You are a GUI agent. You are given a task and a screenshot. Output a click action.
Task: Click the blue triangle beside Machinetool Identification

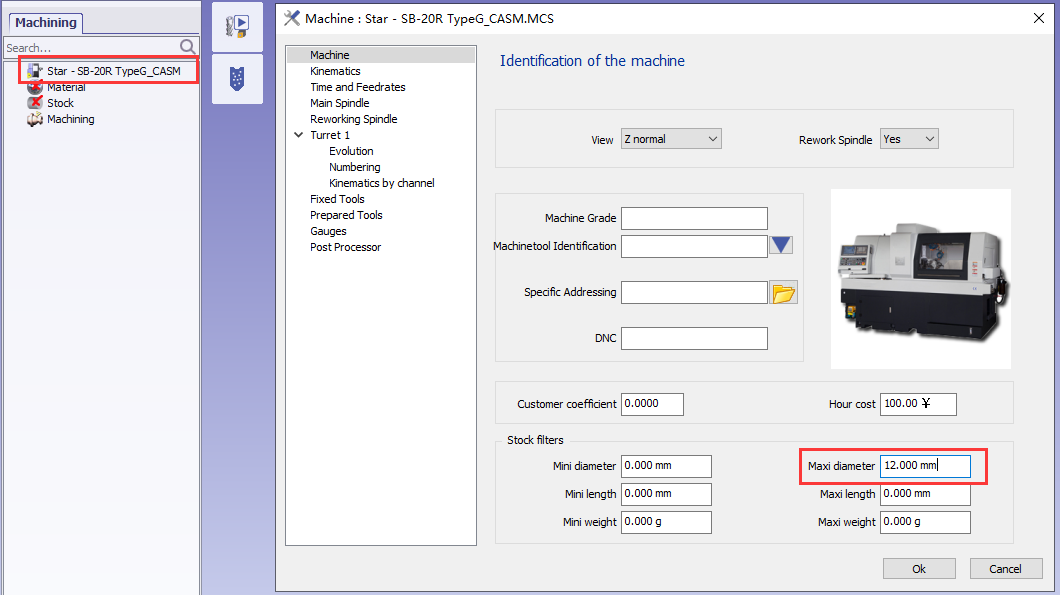point(781,246)
